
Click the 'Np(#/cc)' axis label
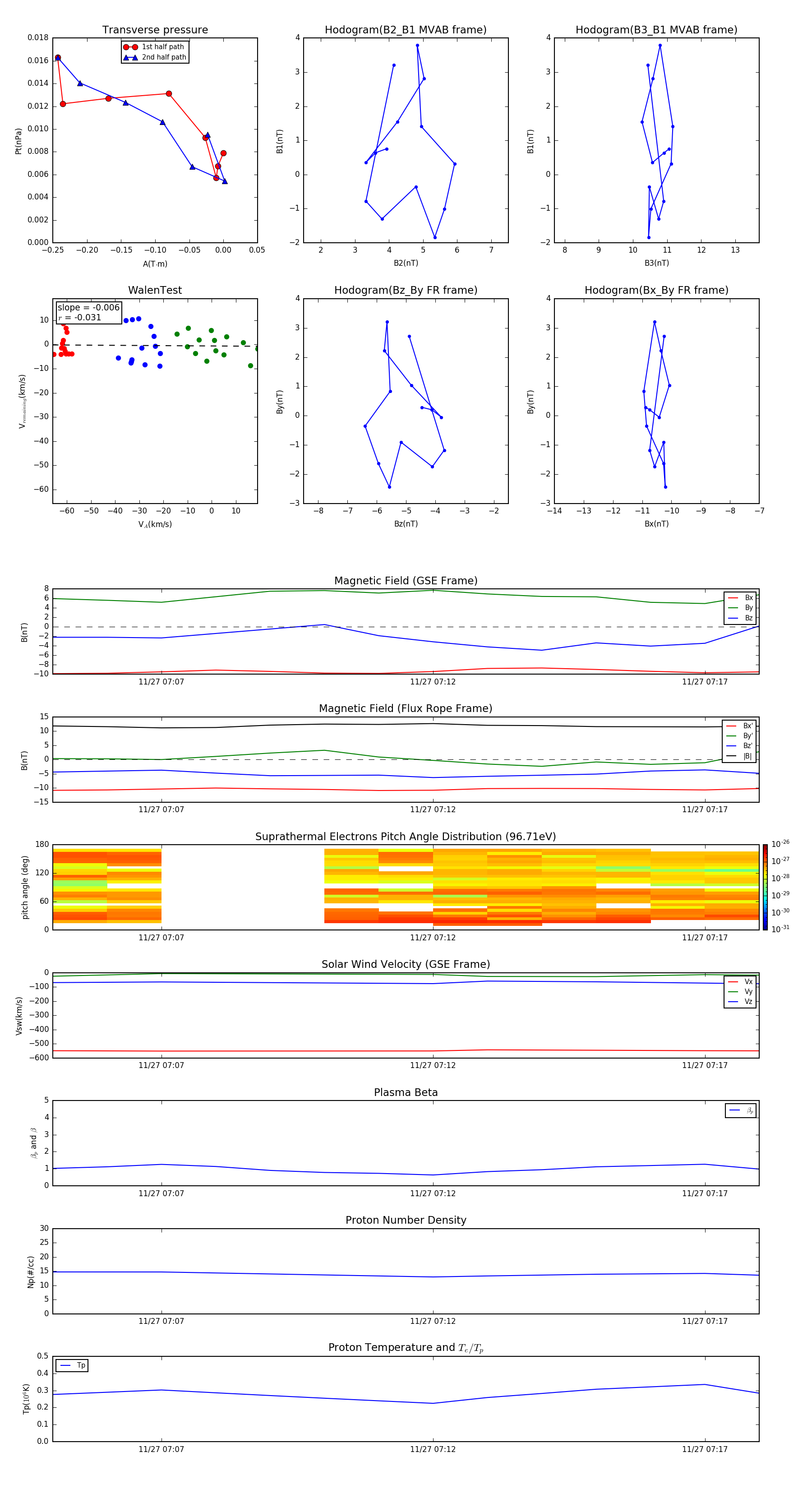point(31,1271)
